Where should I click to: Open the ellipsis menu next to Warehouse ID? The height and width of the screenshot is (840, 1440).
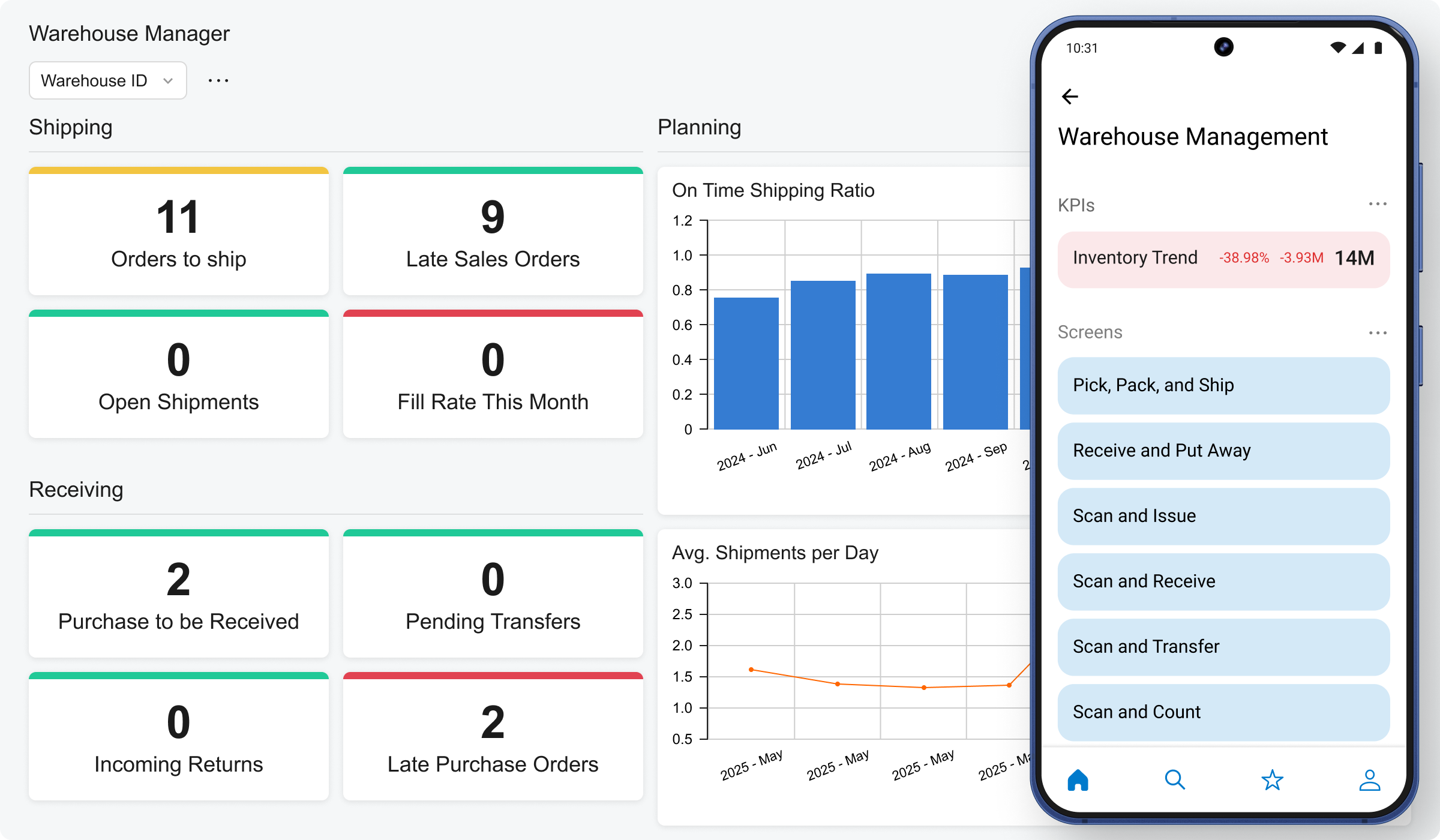coord(218,80)
